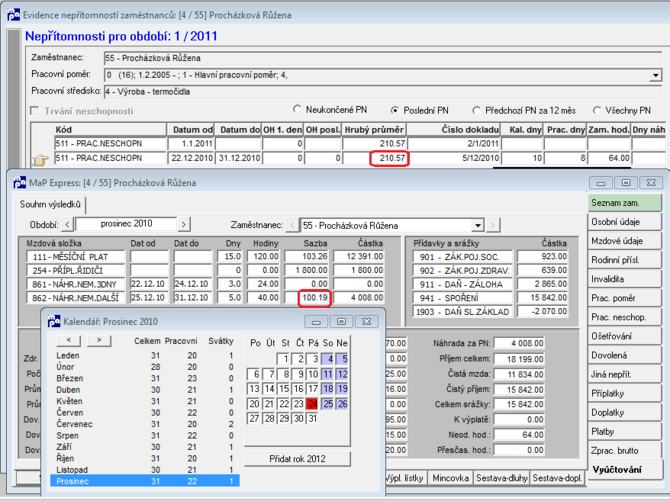Open the Invalidita section
Viewport: 670px width, 501px height.
(x=624, y=279)
